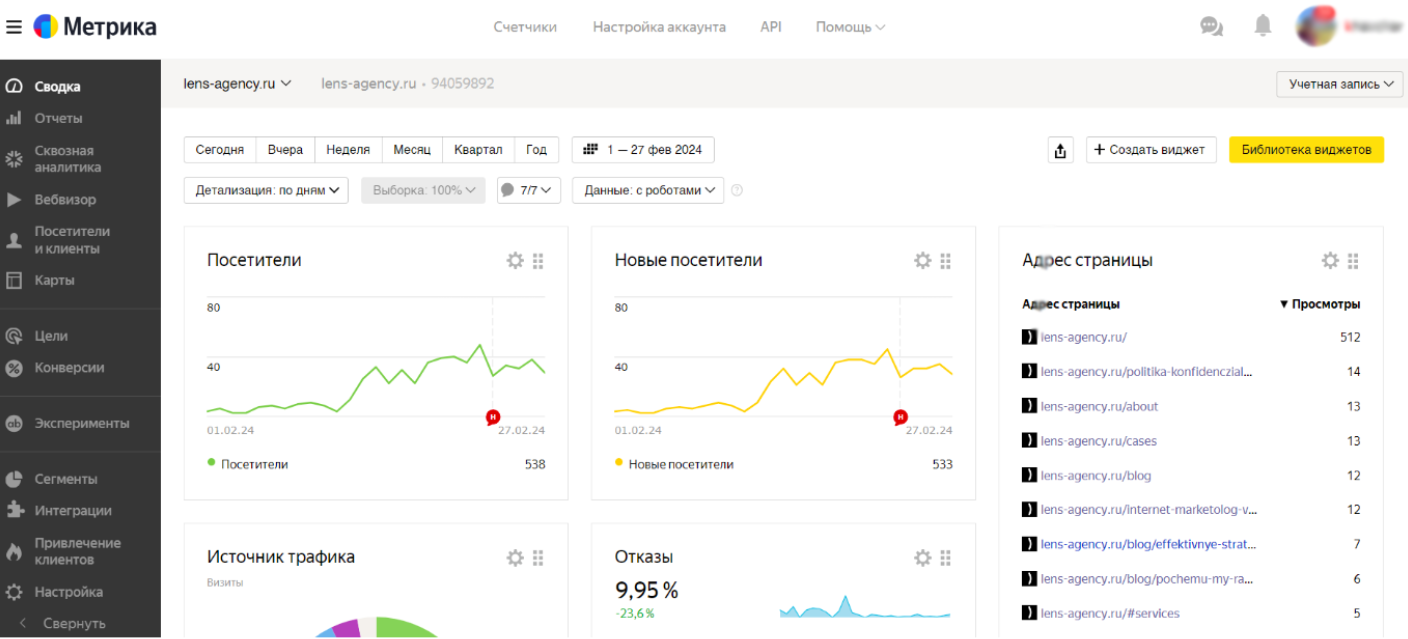Screen dimensions: 1408x639
Task: Click the Создать виджет button
Action: pyautogui.click(x=1151, y=150)
